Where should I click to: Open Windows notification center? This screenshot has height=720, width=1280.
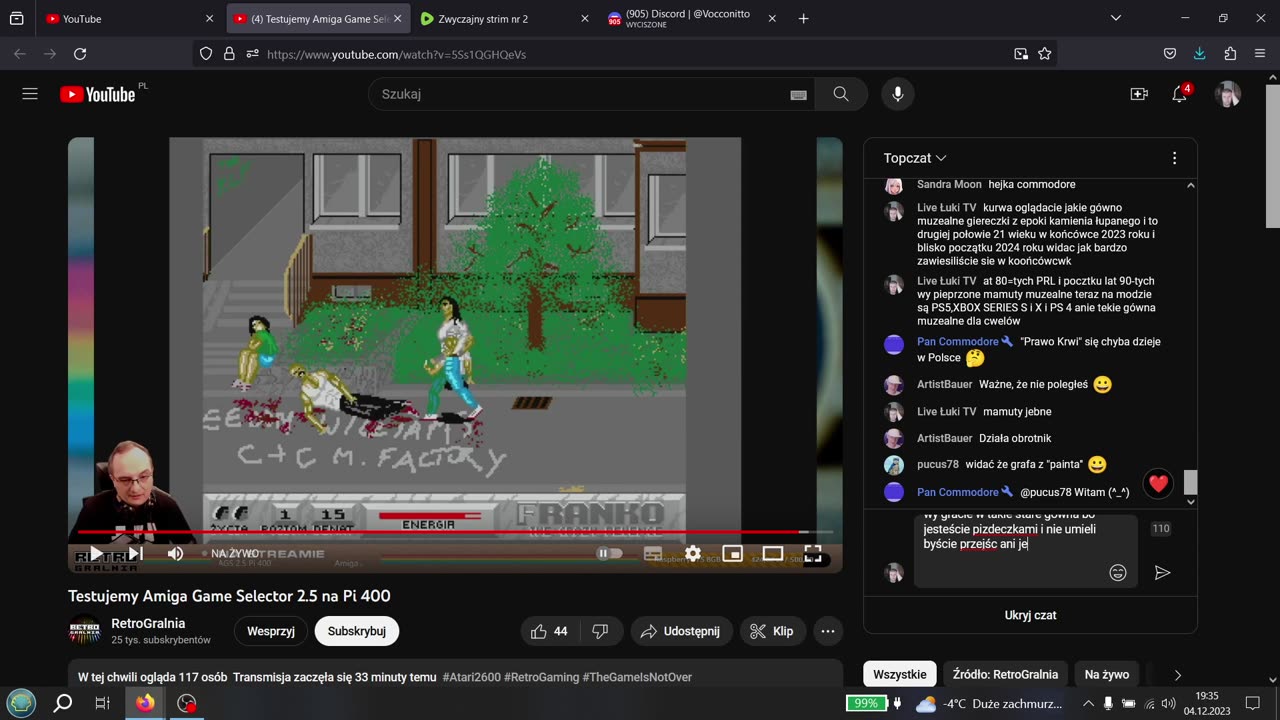[x=1253, y=703]
